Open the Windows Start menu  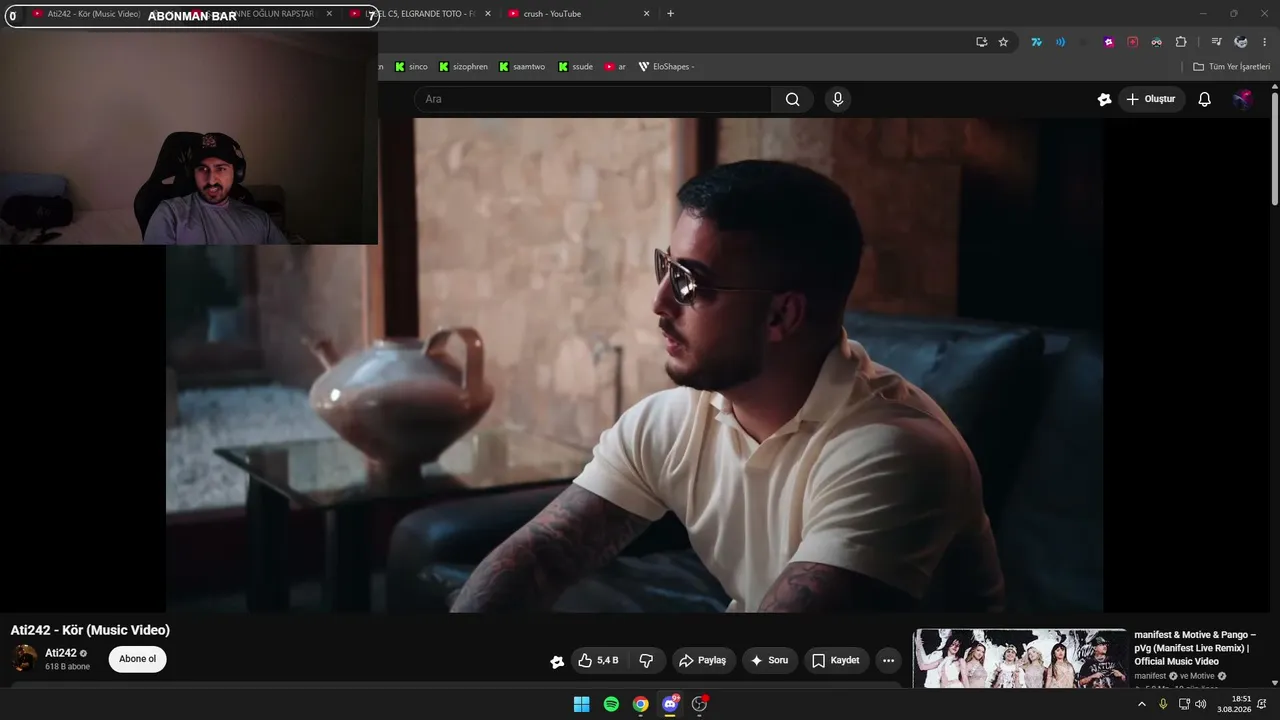pyautogui.click(x=581, y=704)
